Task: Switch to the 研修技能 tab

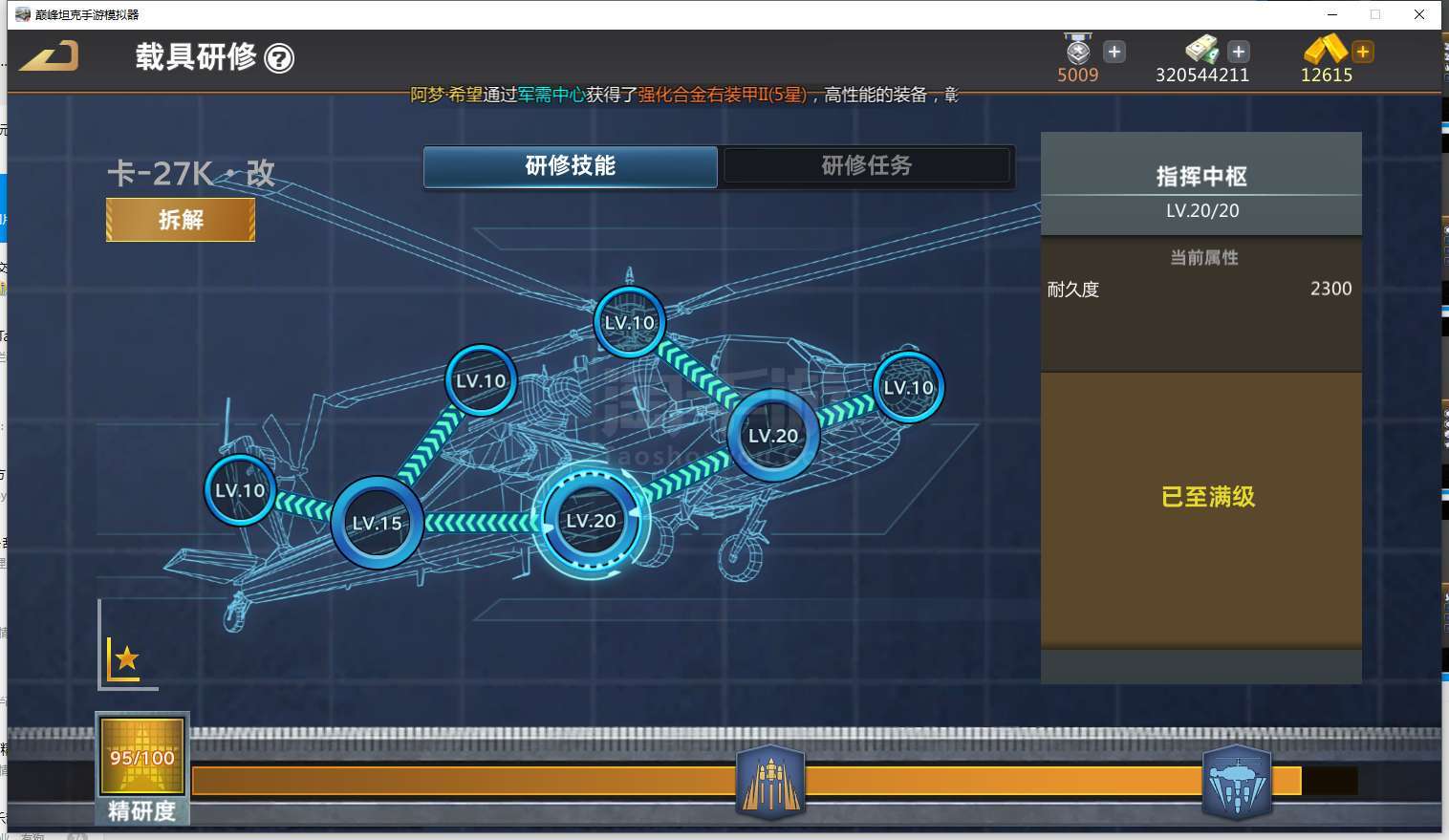Action: pos(571,166)
